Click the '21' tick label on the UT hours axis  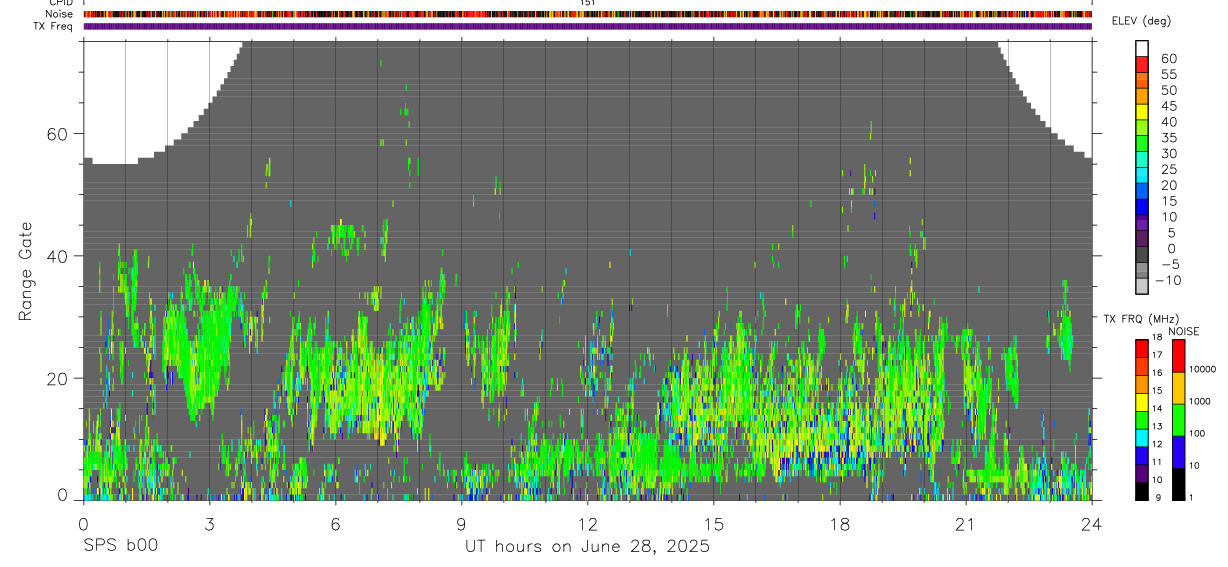[966, 524]
